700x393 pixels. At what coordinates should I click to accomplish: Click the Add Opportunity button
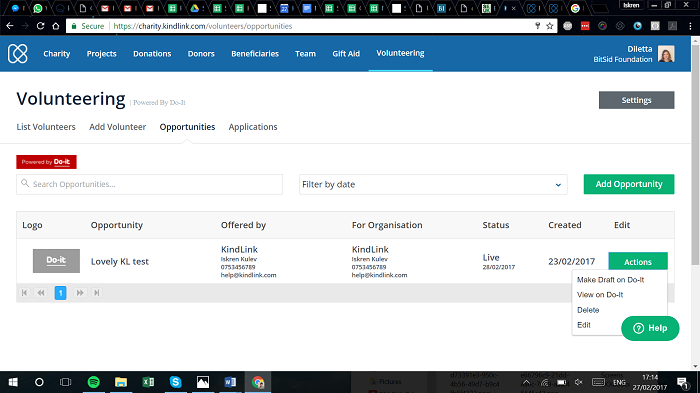point(629,184)
